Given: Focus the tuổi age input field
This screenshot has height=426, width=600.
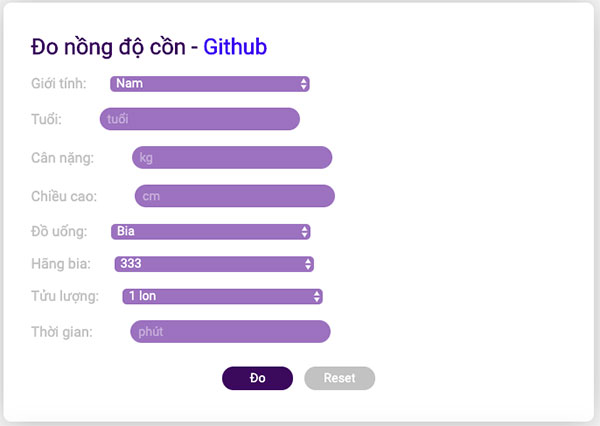Looking at the screenshot, I should pyautogui.click(x=199, y=119).
